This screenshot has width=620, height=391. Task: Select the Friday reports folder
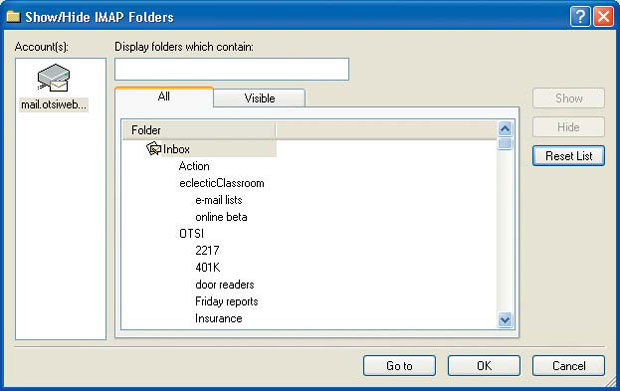point(227,302)
